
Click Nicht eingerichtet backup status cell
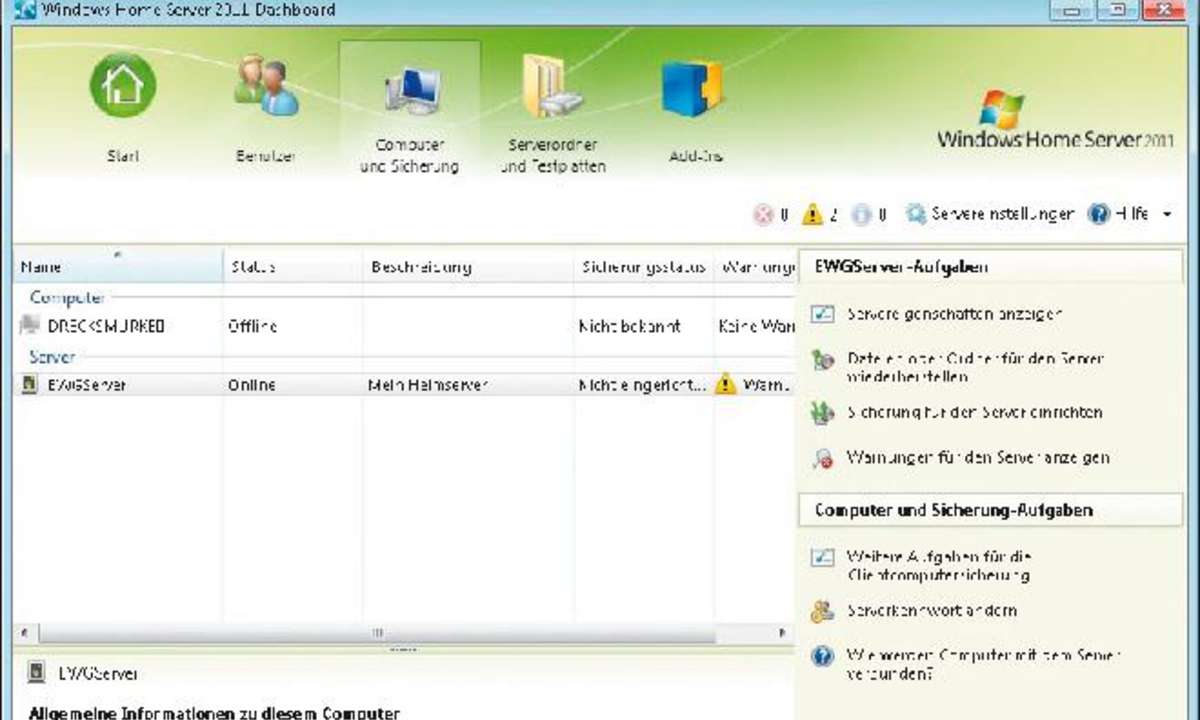(643, 385)
